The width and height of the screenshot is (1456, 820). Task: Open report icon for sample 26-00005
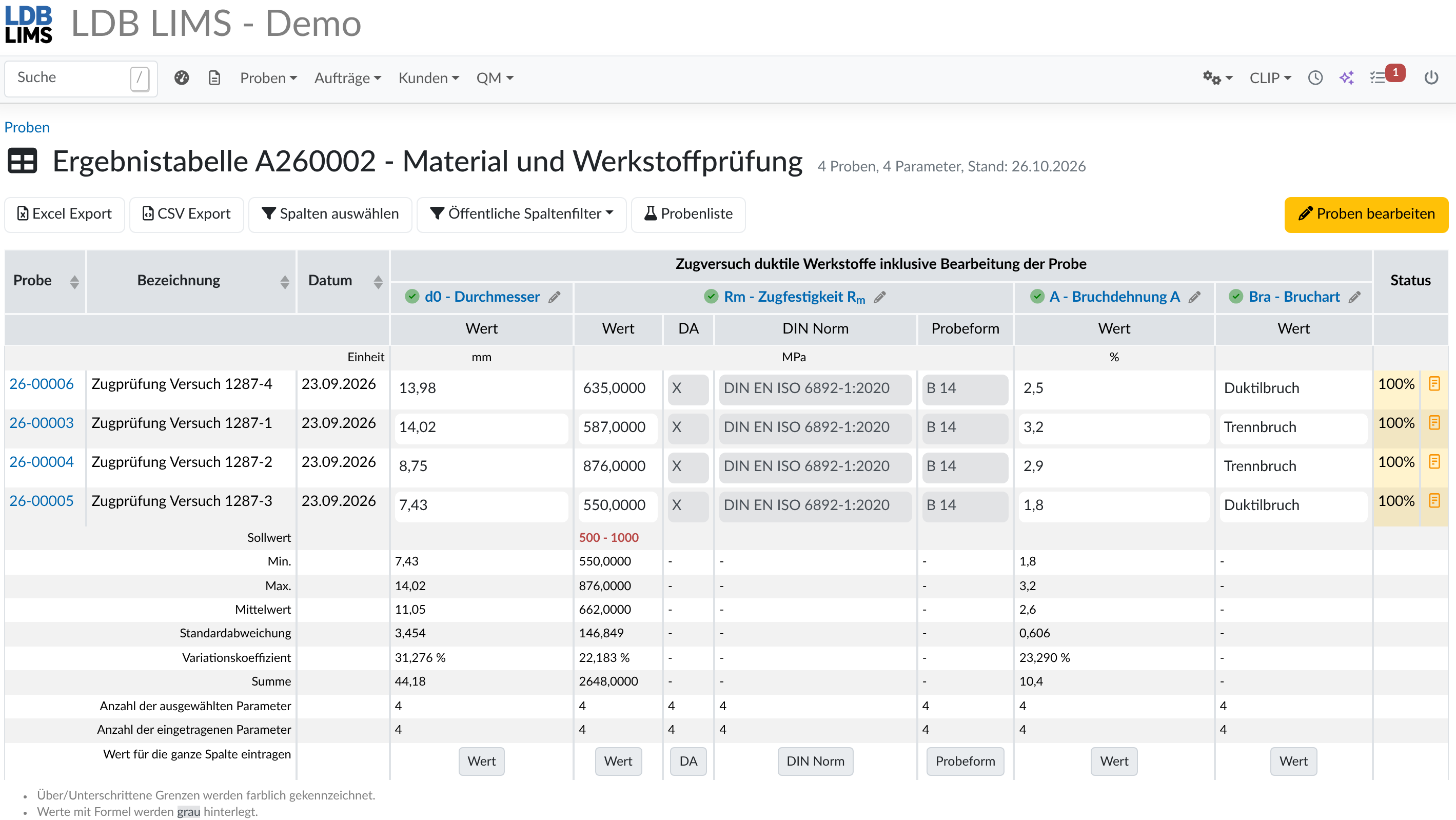pyautogui.click(x=1434, y=501)
